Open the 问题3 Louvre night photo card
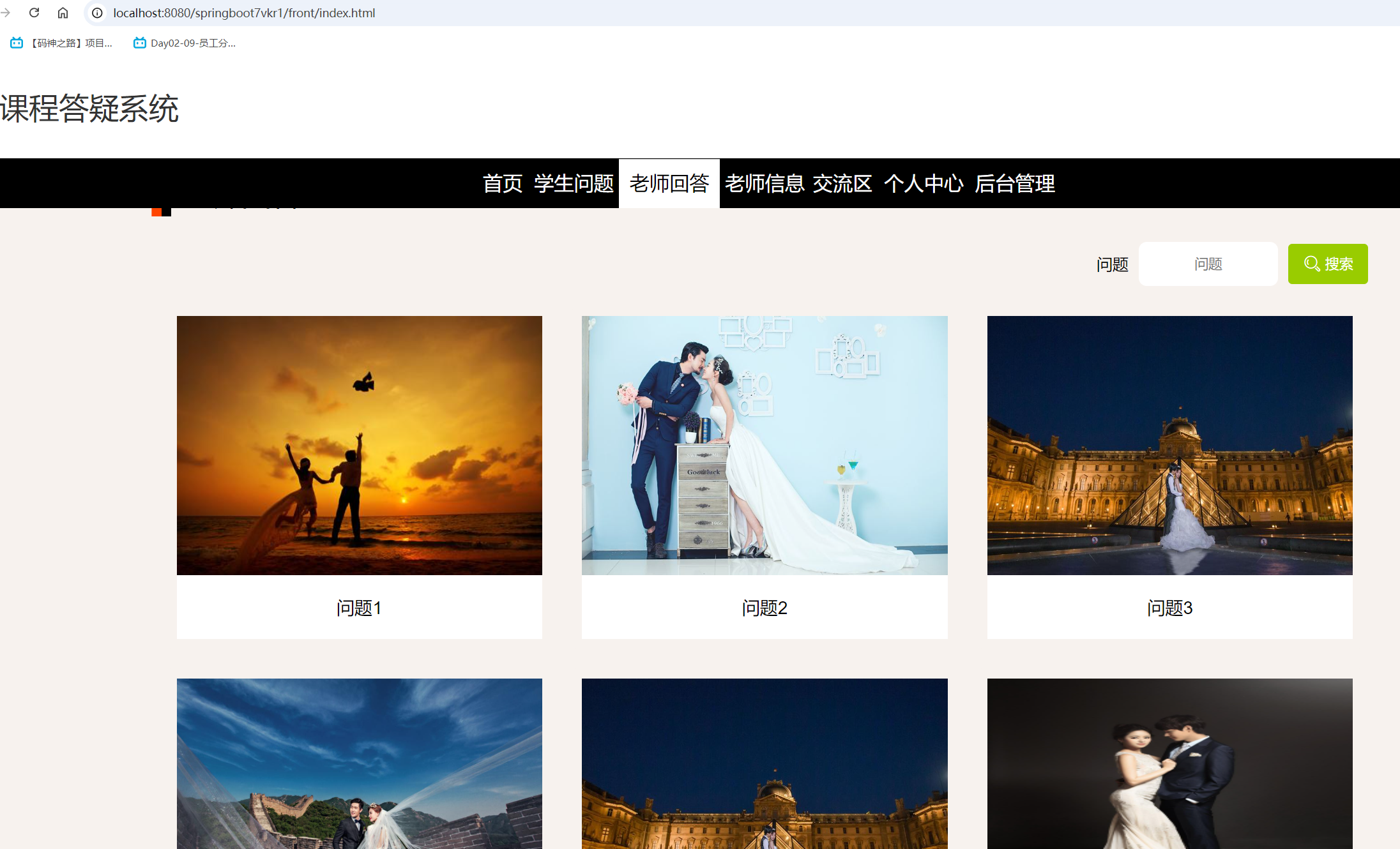 pos(1169,445)
